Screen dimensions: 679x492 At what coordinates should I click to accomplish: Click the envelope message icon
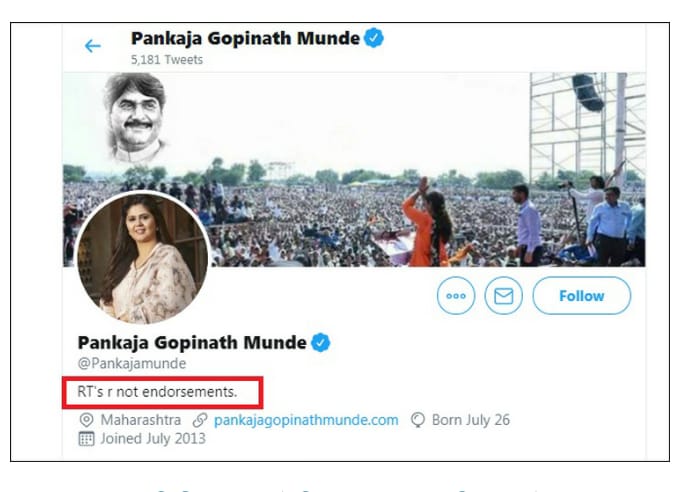pyautogui.click(x=504, y=296)
